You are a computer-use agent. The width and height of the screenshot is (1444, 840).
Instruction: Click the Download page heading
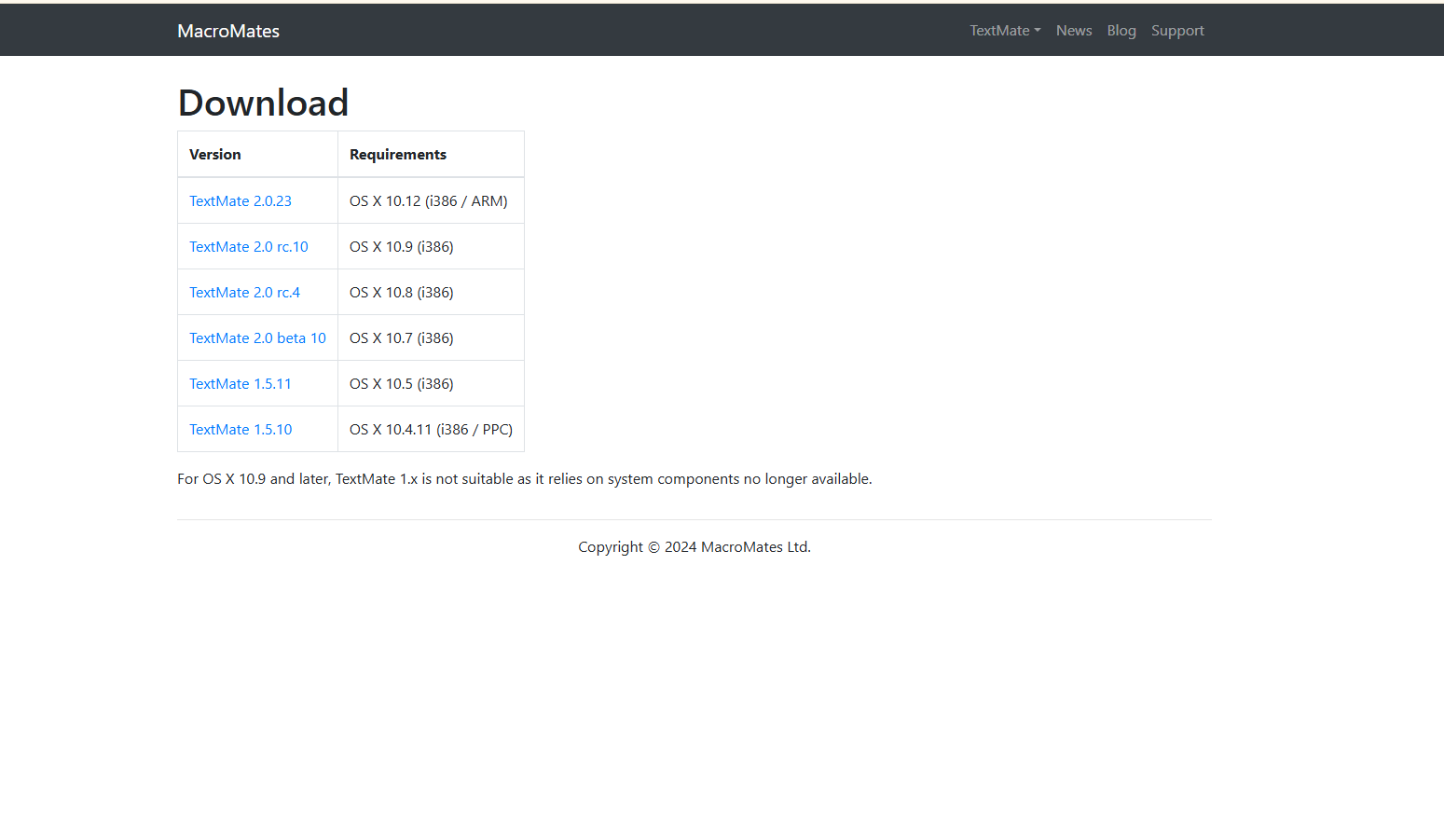pyautogui.click(x=263, y=103)
